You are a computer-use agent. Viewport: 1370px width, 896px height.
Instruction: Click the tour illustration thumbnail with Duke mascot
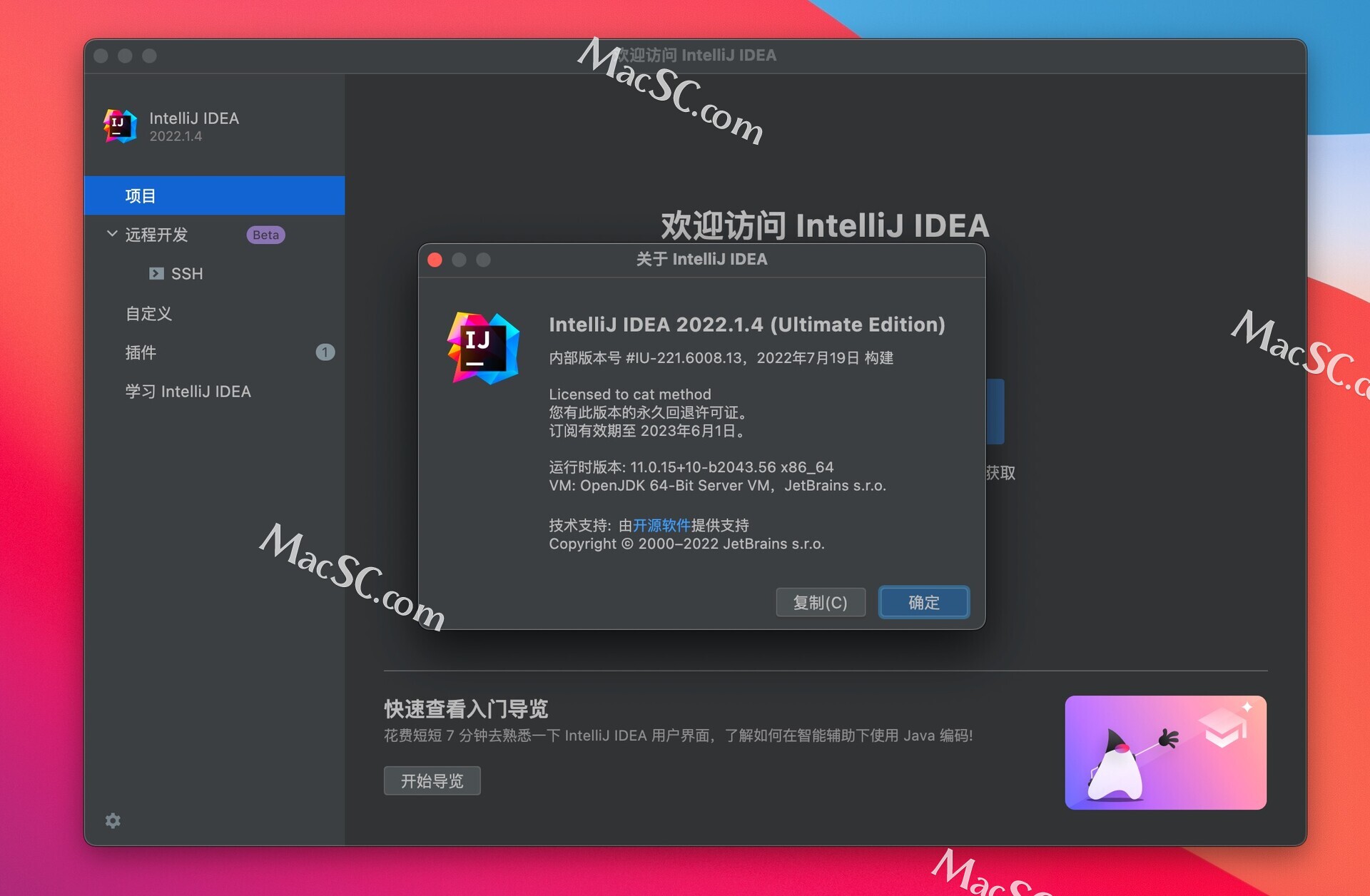[1165, 753]
